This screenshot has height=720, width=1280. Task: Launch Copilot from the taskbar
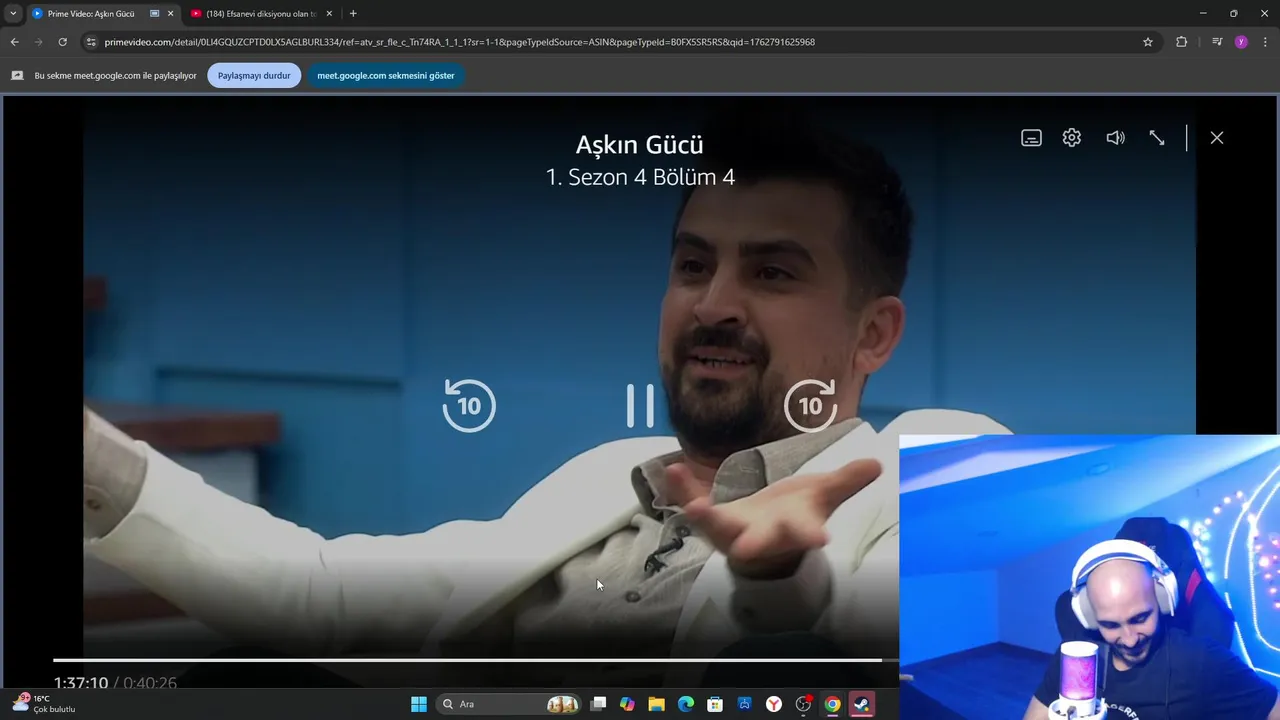627,704
